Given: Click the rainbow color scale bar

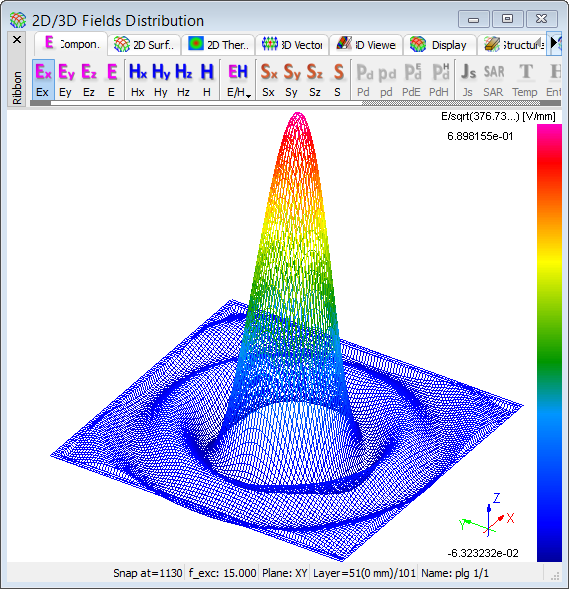Looking at the screenshot, I should pyautogui.click(x=549, y=343).
